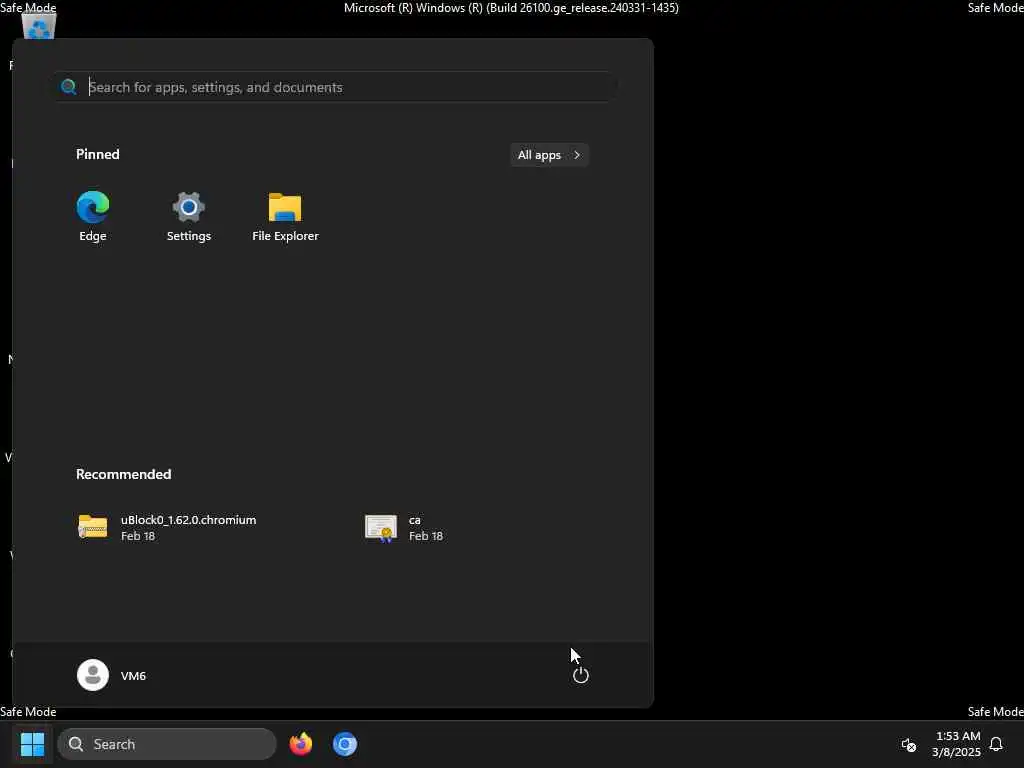This screenshot has width=1024, height=768.
Task: Open the Edge pinned app
Action: point(93,216)
